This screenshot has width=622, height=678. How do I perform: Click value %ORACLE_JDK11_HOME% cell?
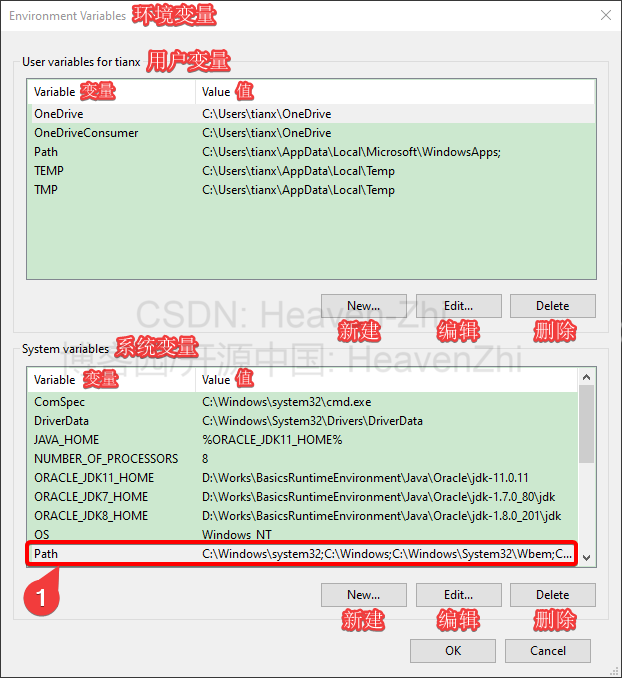pos(272,440)
